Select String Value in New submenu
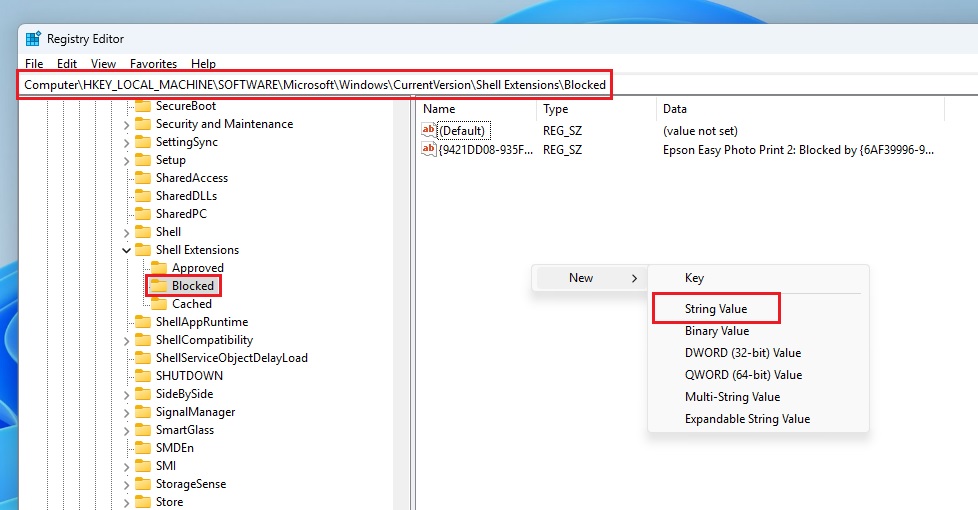The height and width of the screenshot is (510, 978). pos(716,309)
